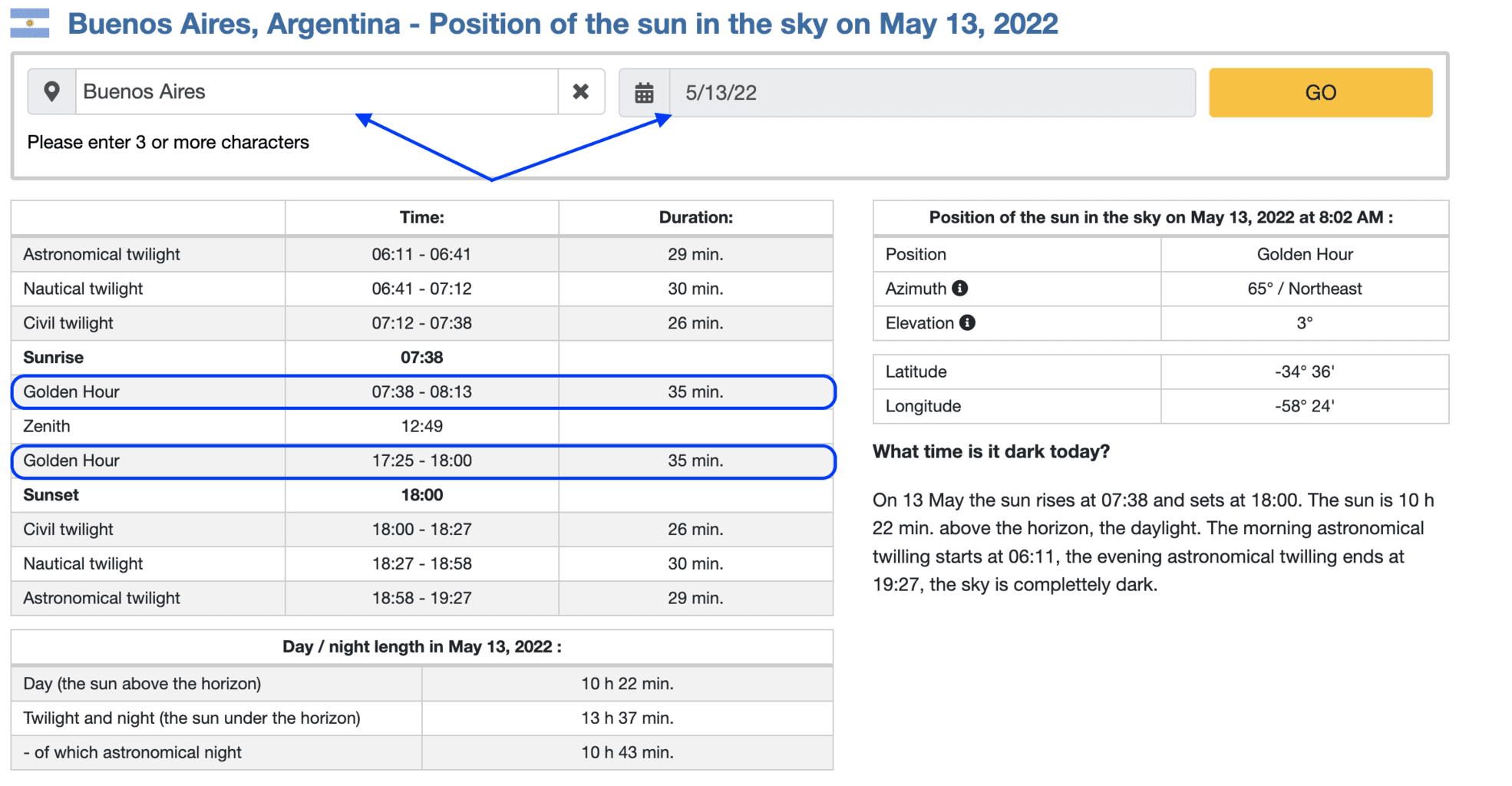Click the Duration column header

695,218
